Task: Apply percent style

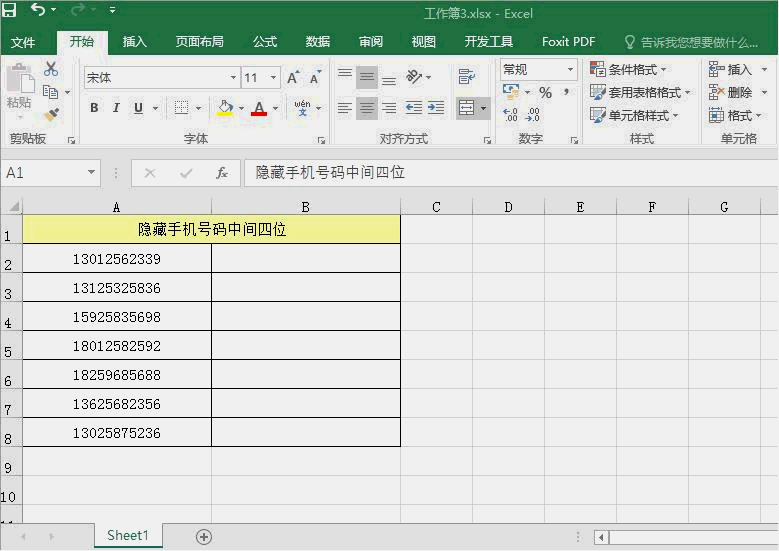Action: tap(545, 92)
